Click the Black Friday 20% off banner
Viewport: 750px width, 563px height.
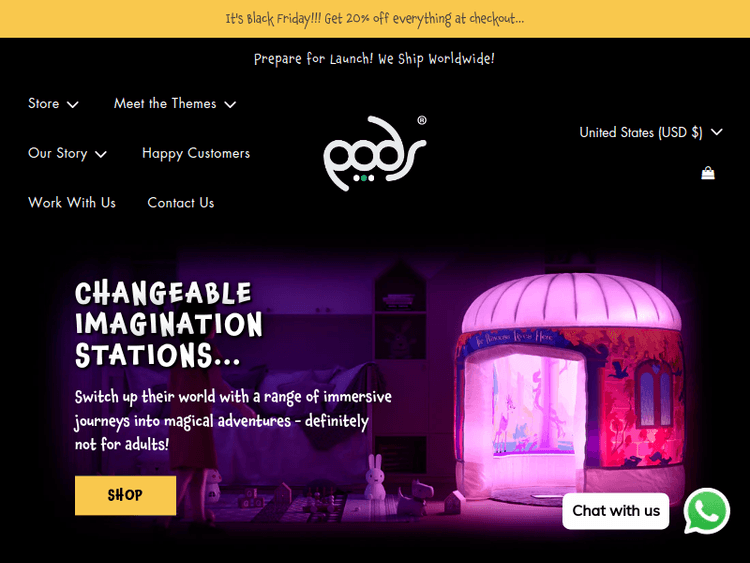pos(375,19)
